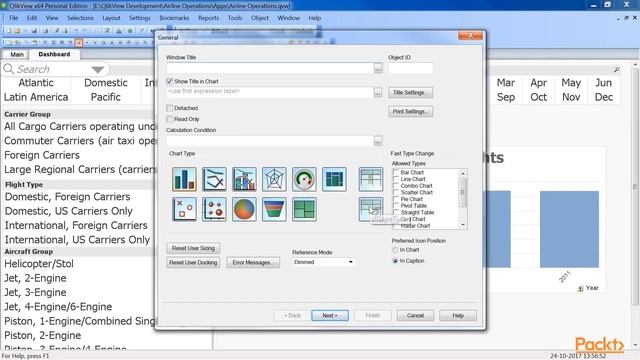Select the Block Chart type icon
The image size is (640, 360).
pyautogui.click(x=304, y=209)
